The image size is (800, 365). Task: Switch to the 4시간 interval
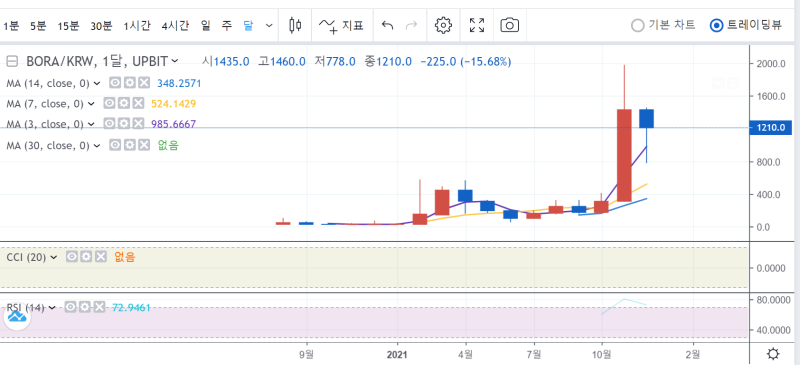point(175,26)
